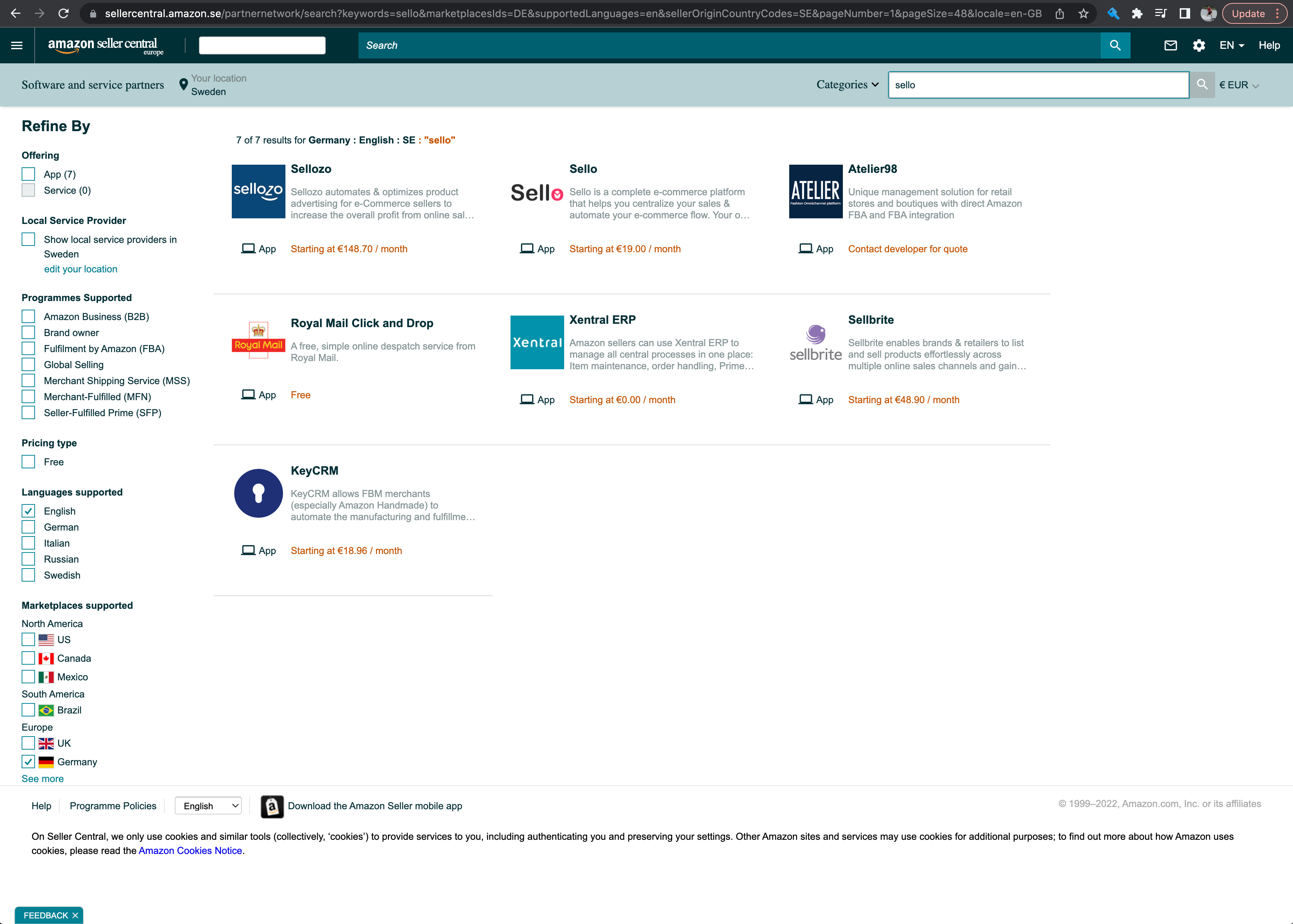
Task: Open the browser media control icon
Action: click(1161, 13)
